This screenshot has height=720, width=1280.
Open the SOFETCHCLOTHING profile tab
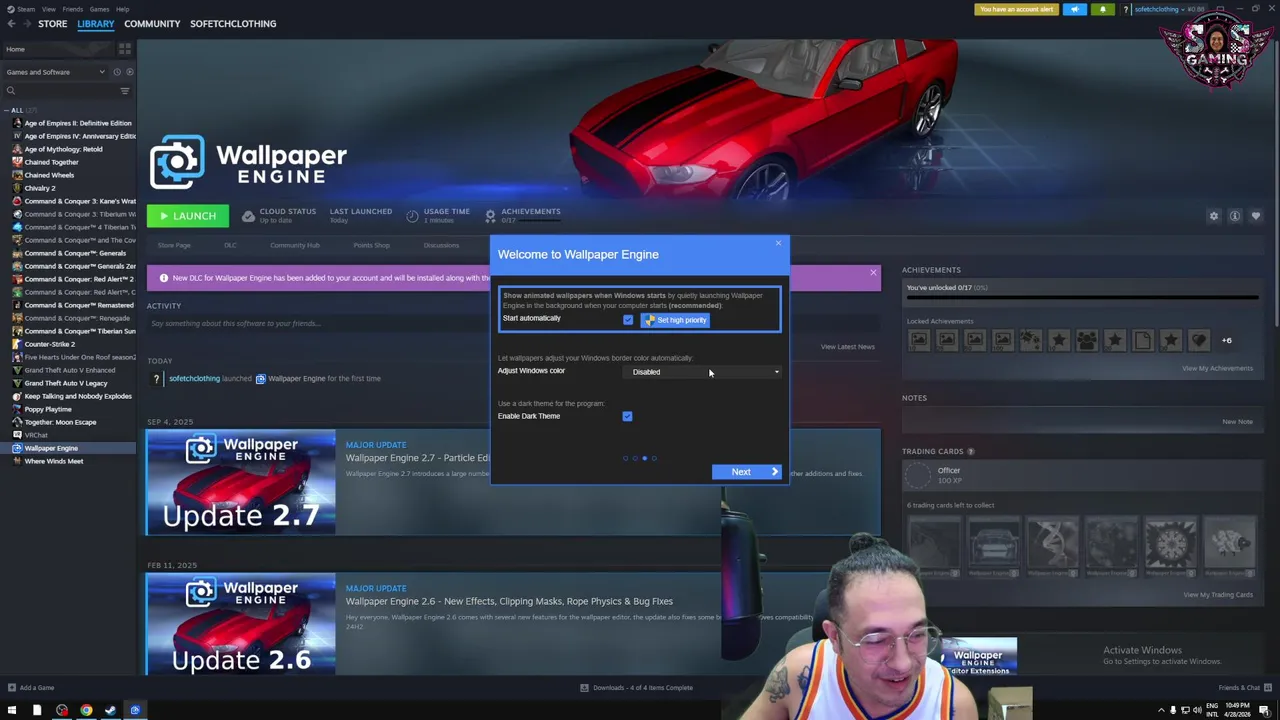[233, 23]
